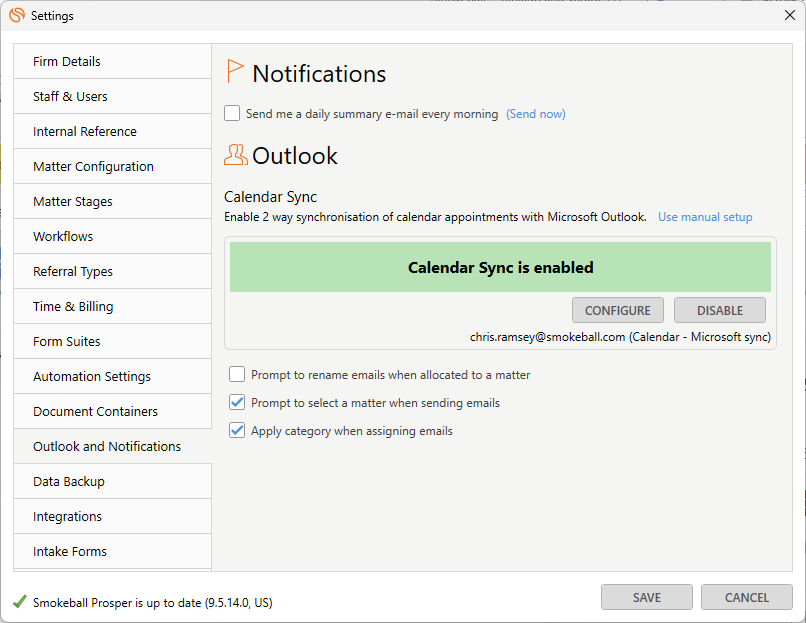Click the CONFIGURE calendar sync button

tap(618, 310)
